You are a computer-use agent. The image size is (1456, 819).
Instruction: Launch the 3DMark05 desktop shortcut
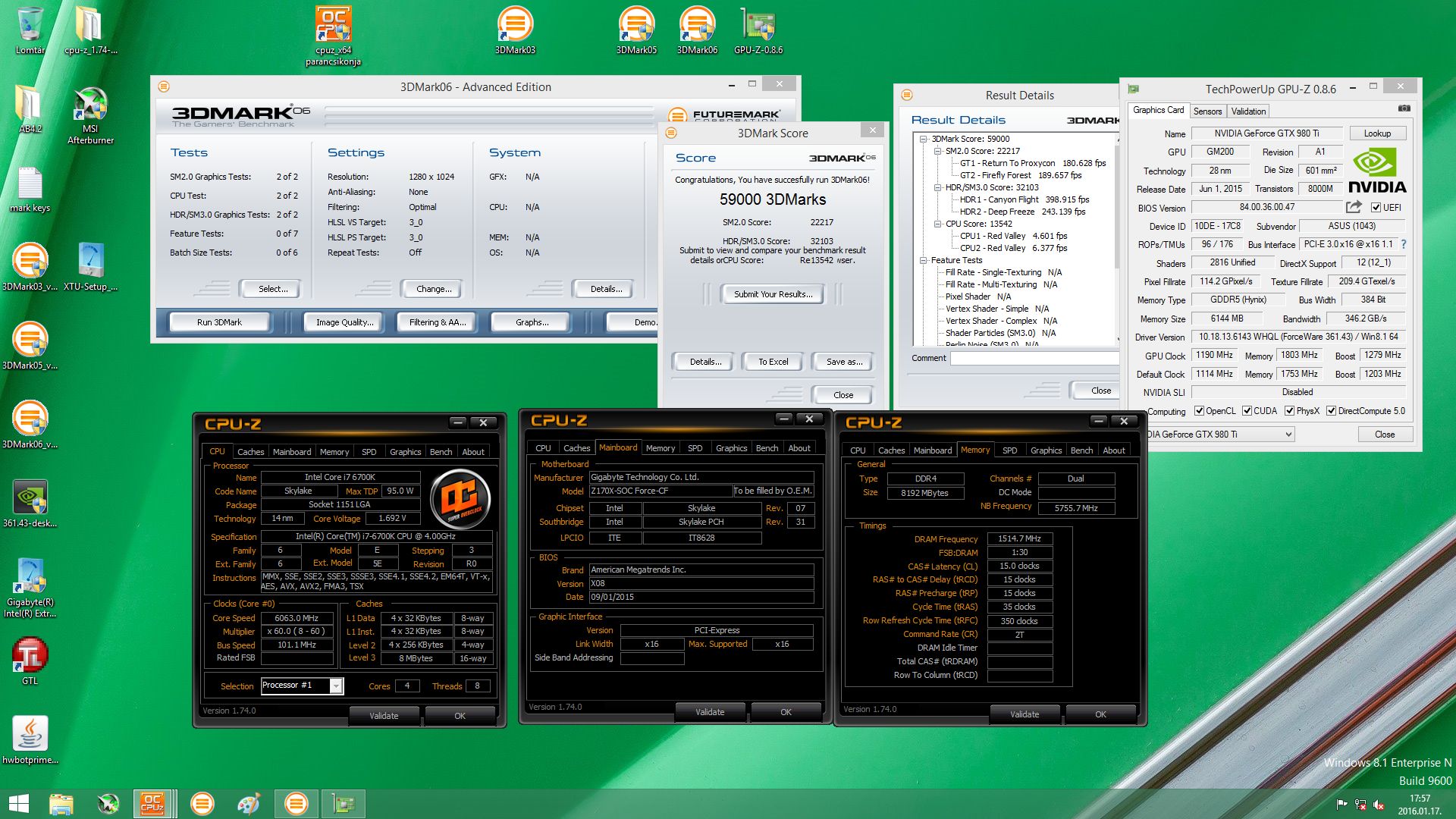(x=636, y=30)
